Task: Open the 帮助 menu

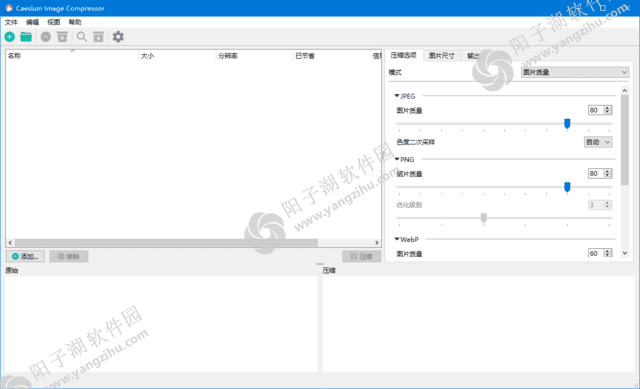Action: [75, 22]
